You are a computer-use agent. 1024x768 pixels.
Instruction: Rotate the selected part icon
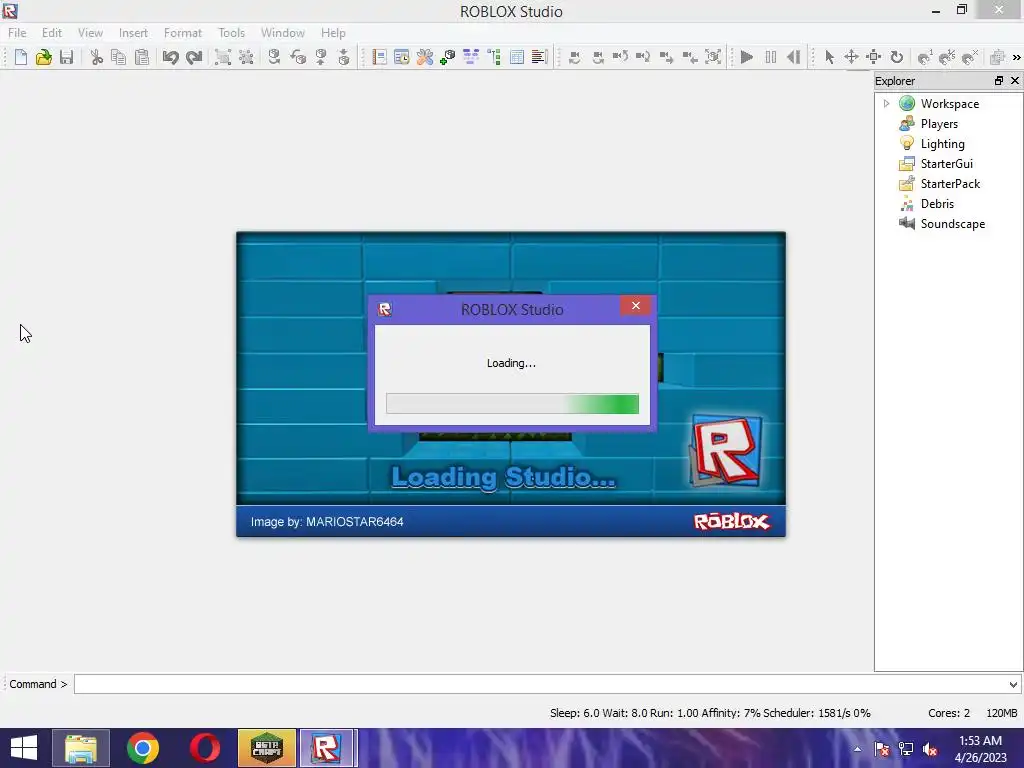tap(274, 57)
